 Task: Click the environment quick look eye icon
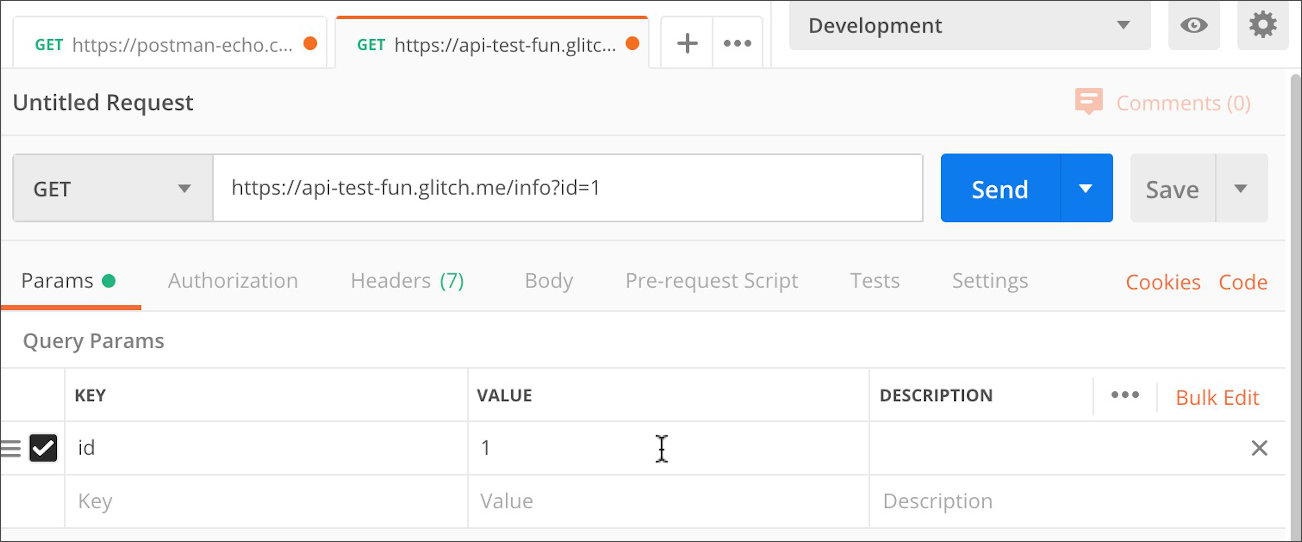pyautogui.click(x=1194, y=25)
